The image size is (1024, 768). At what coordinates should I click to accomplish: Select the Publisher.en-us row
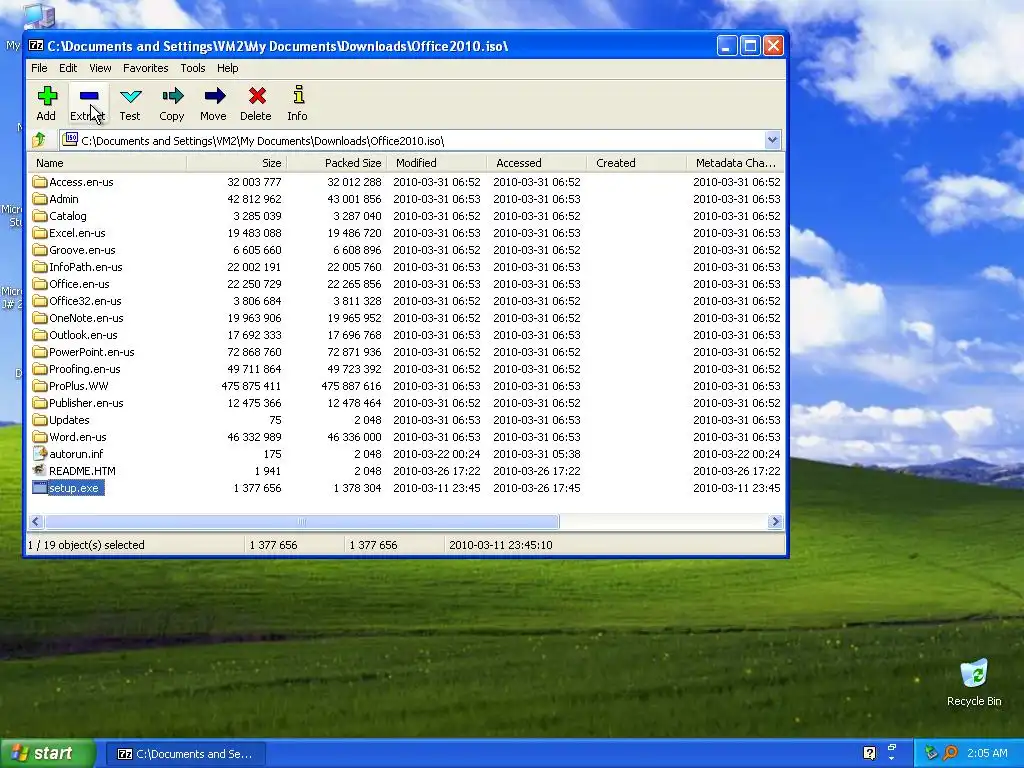pyautogui.click(x=406, y=403)
